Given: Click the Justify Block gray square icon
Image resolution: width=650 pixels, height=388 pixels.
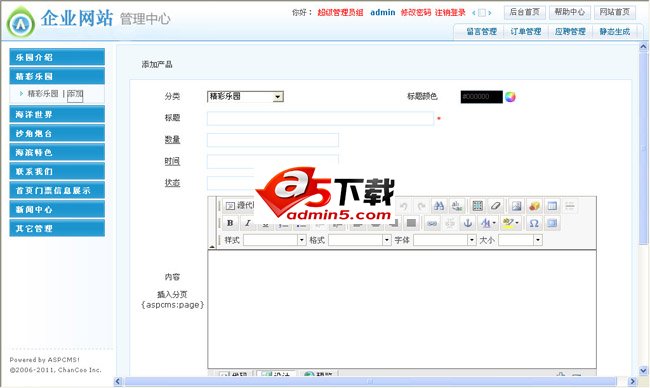Looking at the screenshot, I should (411, 223).
